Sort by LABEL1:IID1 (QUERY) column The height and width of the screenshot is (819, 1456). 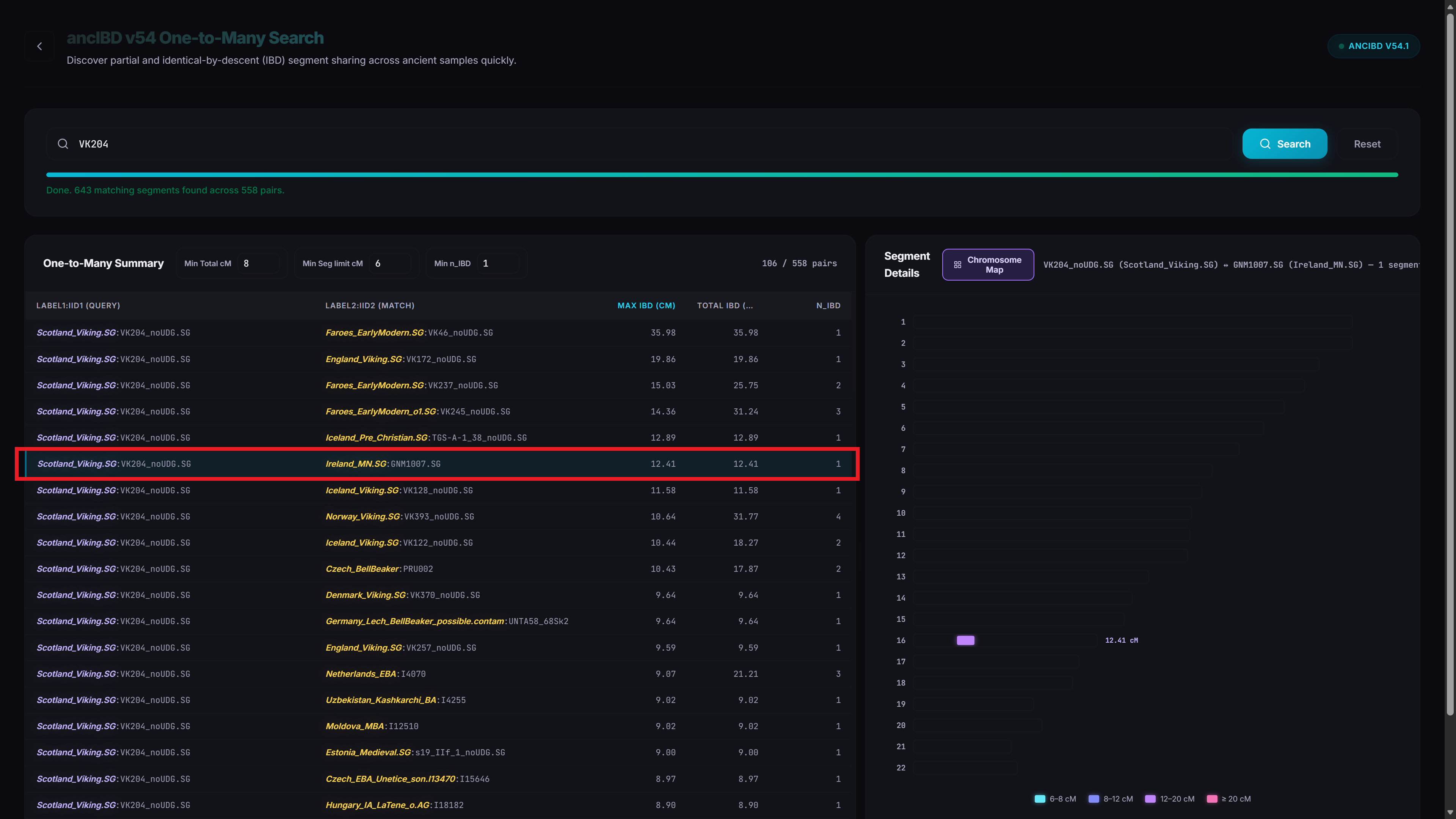point(78,306)
